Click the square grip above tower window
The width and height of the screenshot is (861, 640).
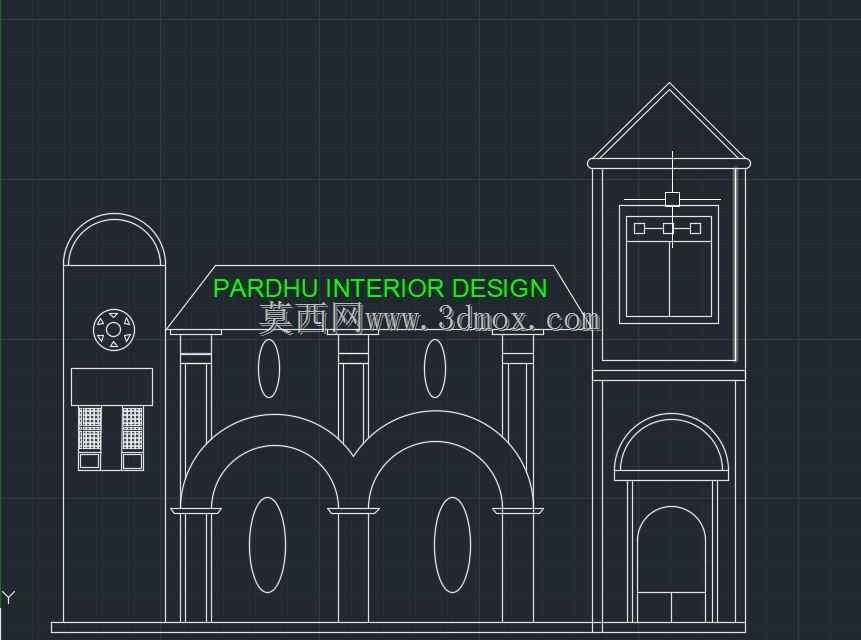pos(672,199)
